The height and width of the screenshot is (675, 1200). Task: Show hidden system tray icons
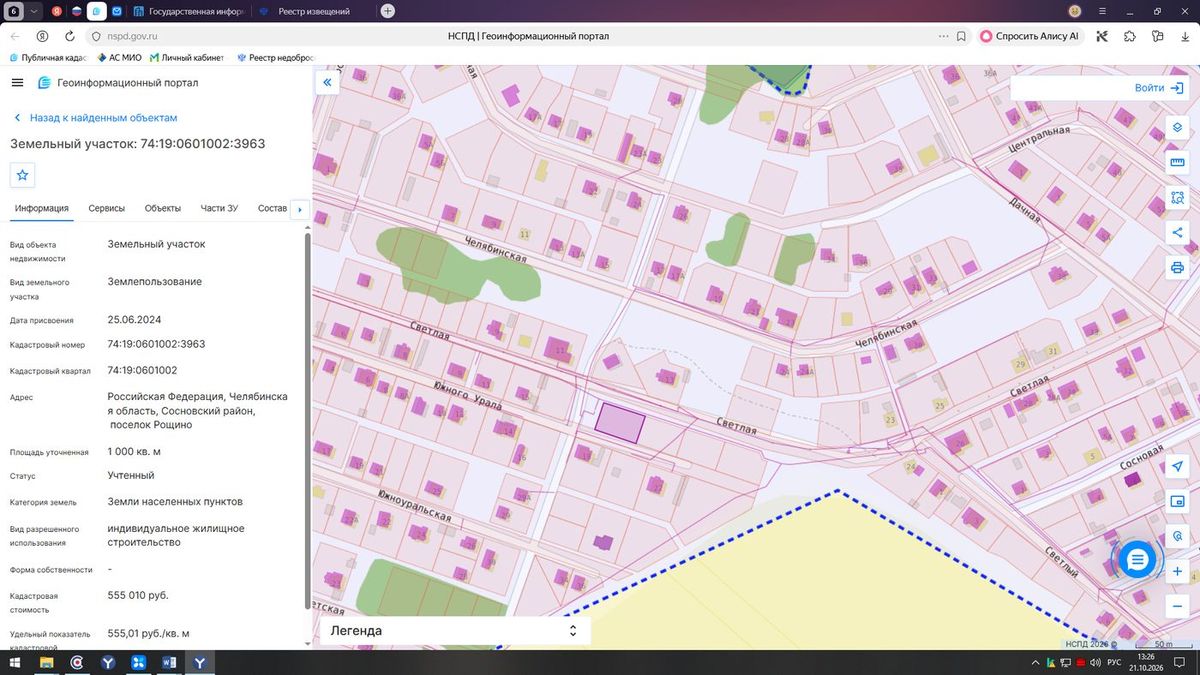click(1036, 663)
